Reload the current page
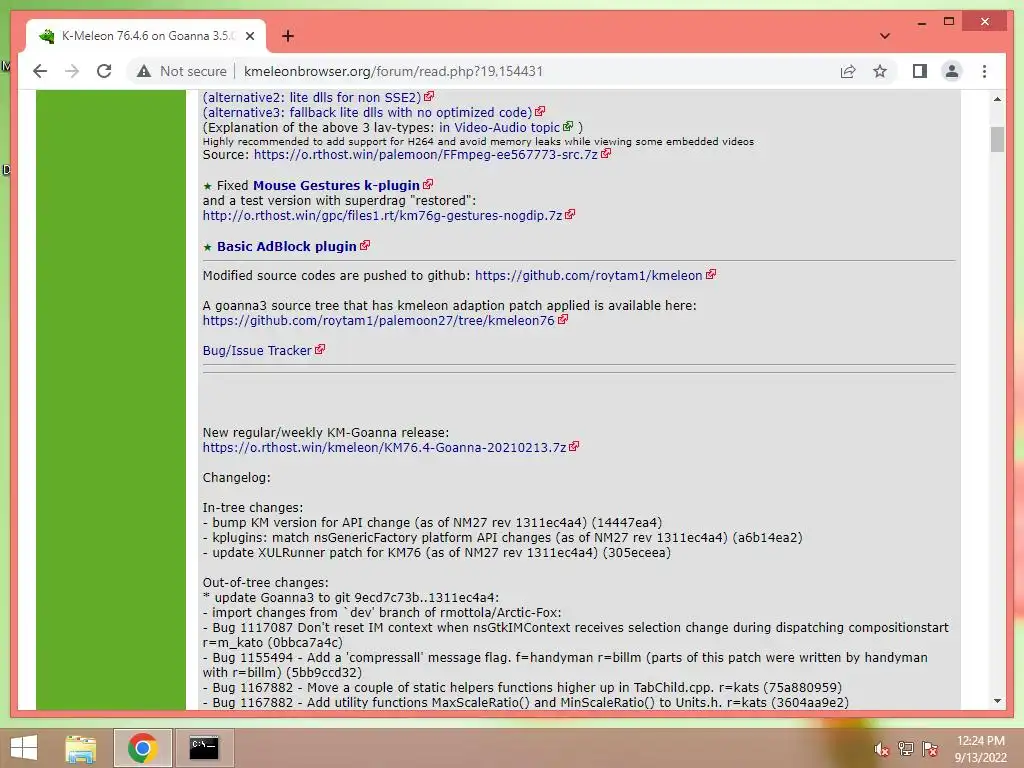Screen dimensions: 1024x768 click(x=104, y=71)
